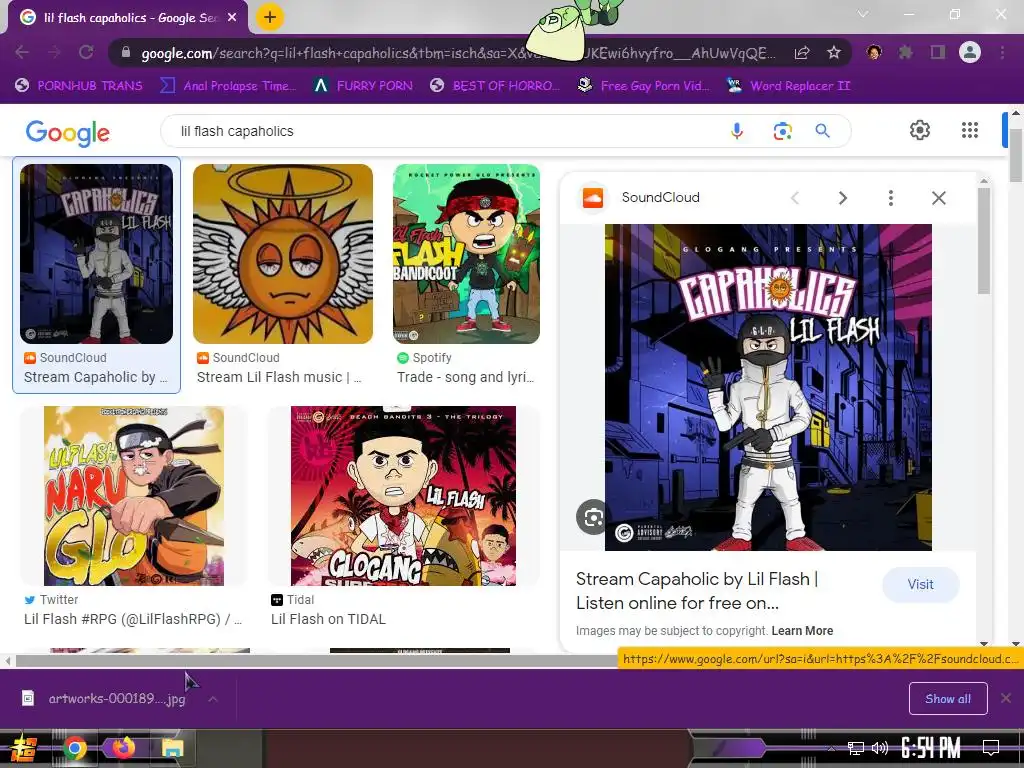Image resolution: width=1024 pixels, height=768 pixels.
Task: Open the Learn More copyright link
Action: (x=802, y=631)
